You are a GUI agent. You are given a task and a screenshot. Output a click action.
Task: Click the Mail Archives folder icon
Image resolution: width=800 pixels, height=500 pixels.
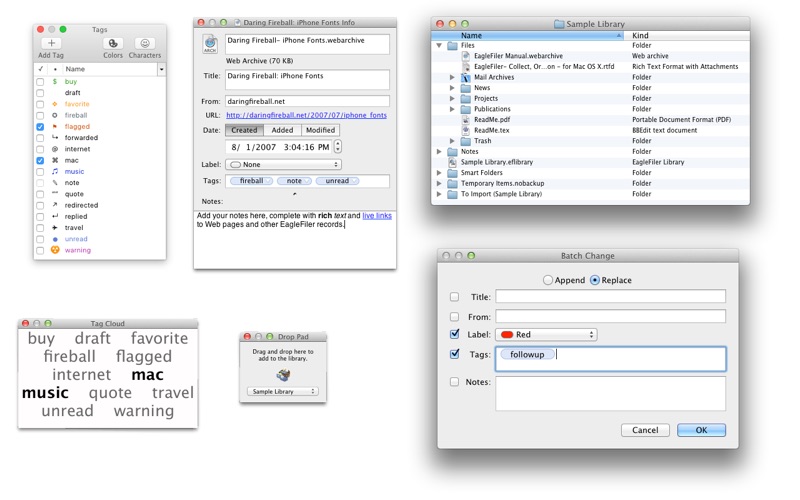tap(465, 77)
